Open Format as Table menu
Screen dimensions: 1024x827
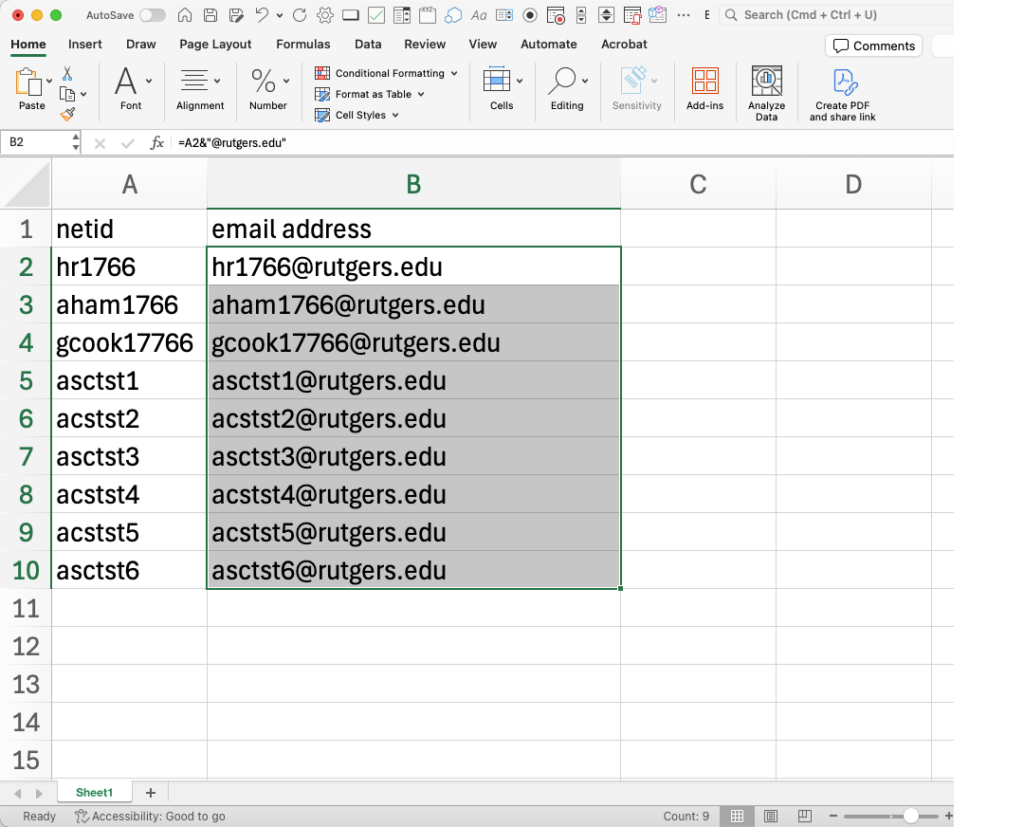(x=370, y=94)
